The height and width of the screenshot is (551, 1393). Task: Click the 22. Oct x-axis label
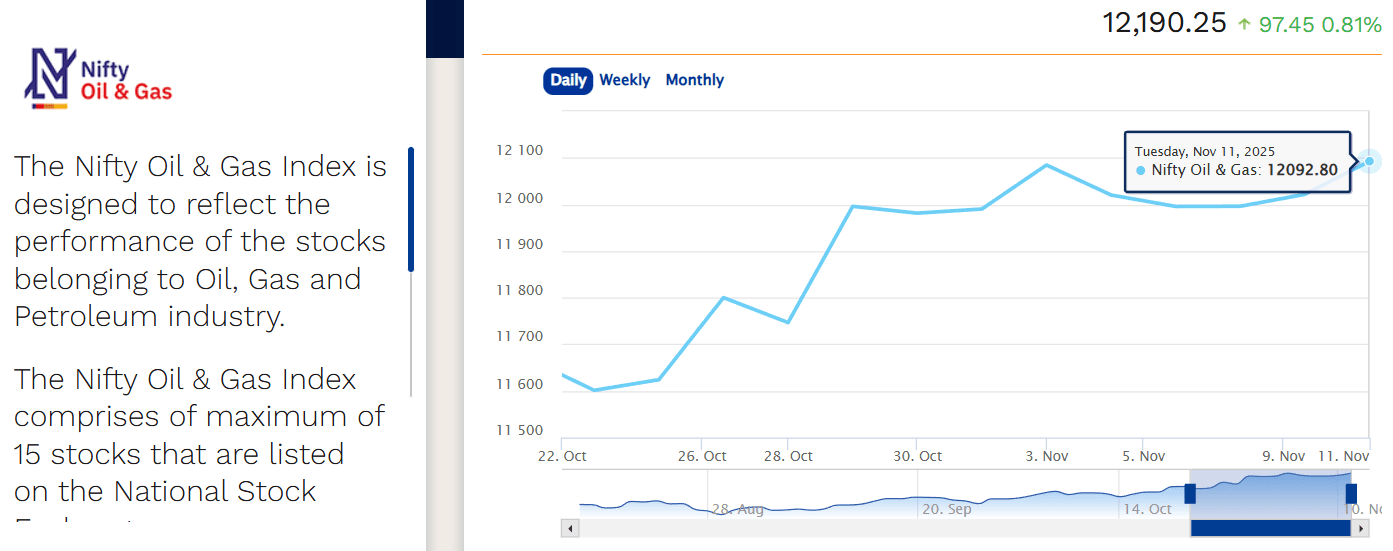click(562, 456)
